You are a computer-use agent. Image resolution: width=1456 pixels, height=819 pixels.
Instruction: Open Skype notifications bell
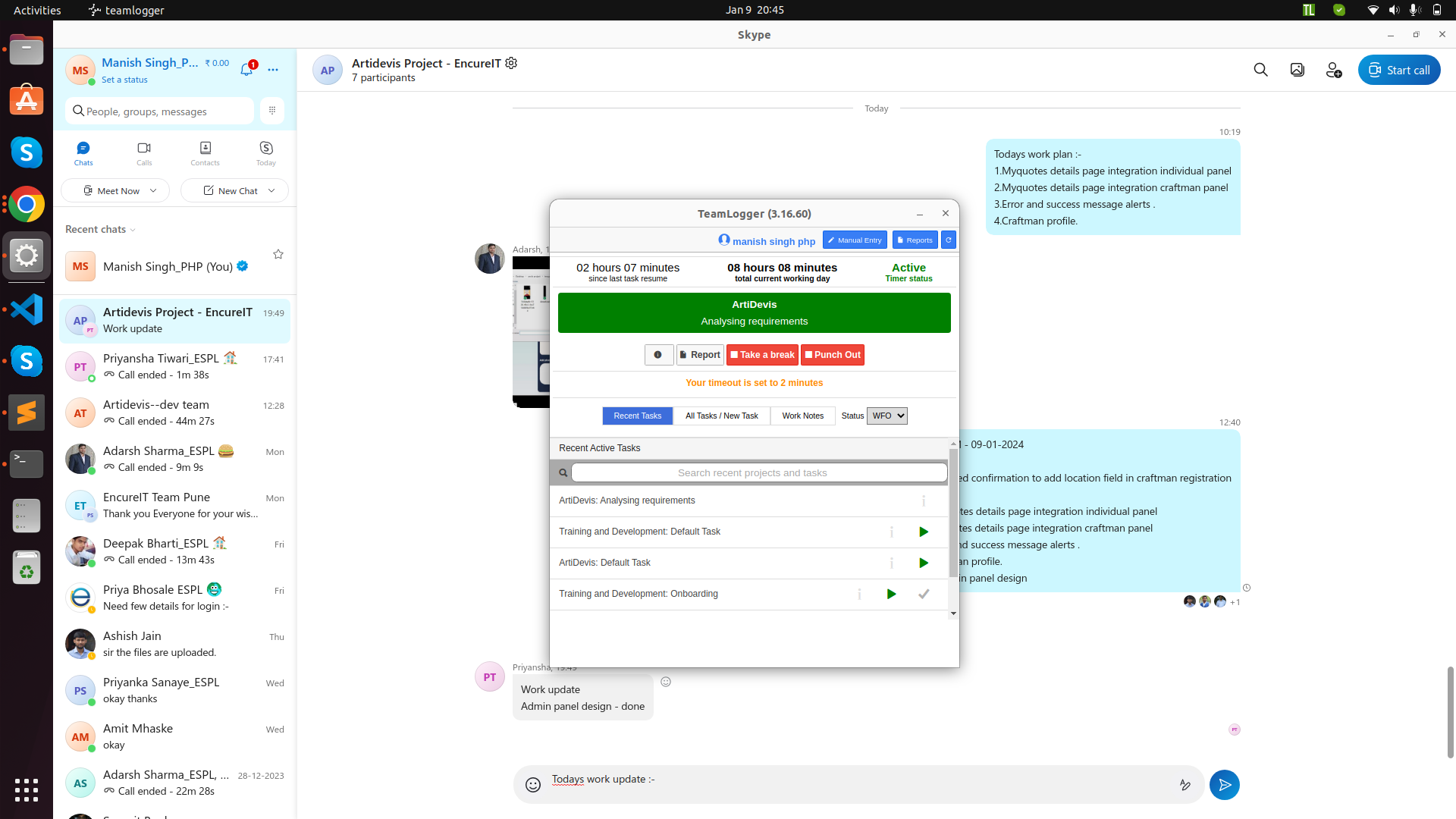(x=246, y=70)
